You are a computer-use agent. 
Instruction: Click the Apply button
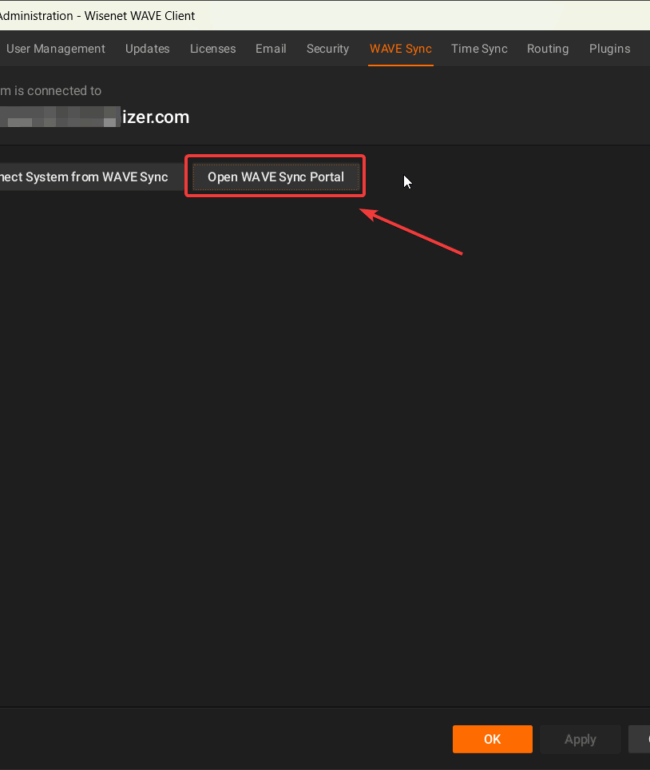click(x=580, y=739)
